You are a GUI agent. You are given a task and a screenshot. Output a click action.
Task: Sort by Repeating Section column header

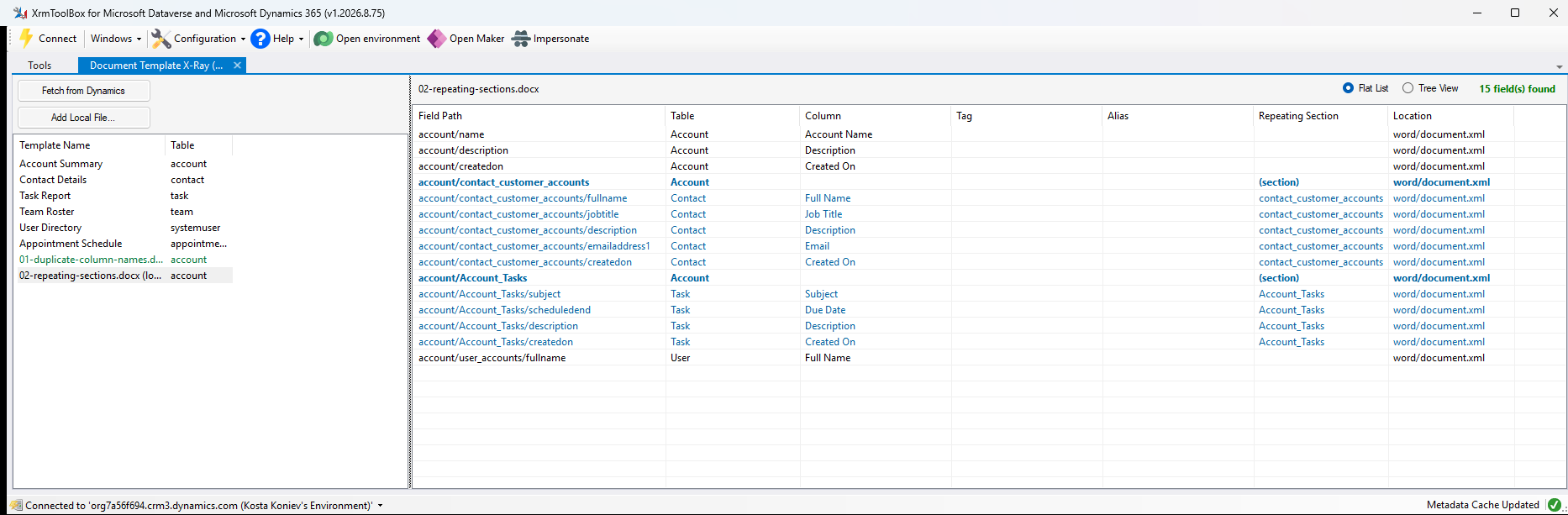click(1321, 116)
